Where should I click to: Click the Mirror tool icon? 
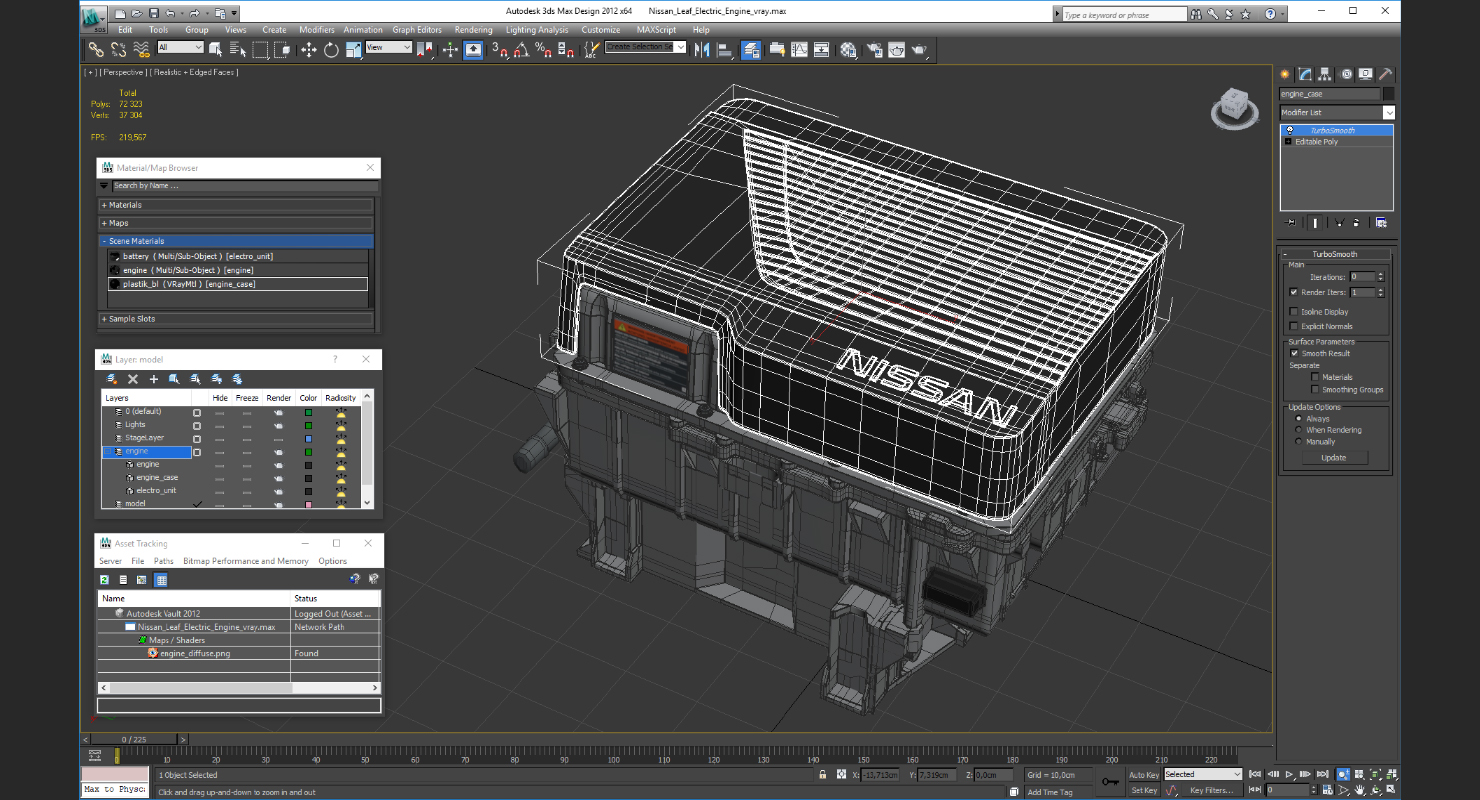click(701, 50)
